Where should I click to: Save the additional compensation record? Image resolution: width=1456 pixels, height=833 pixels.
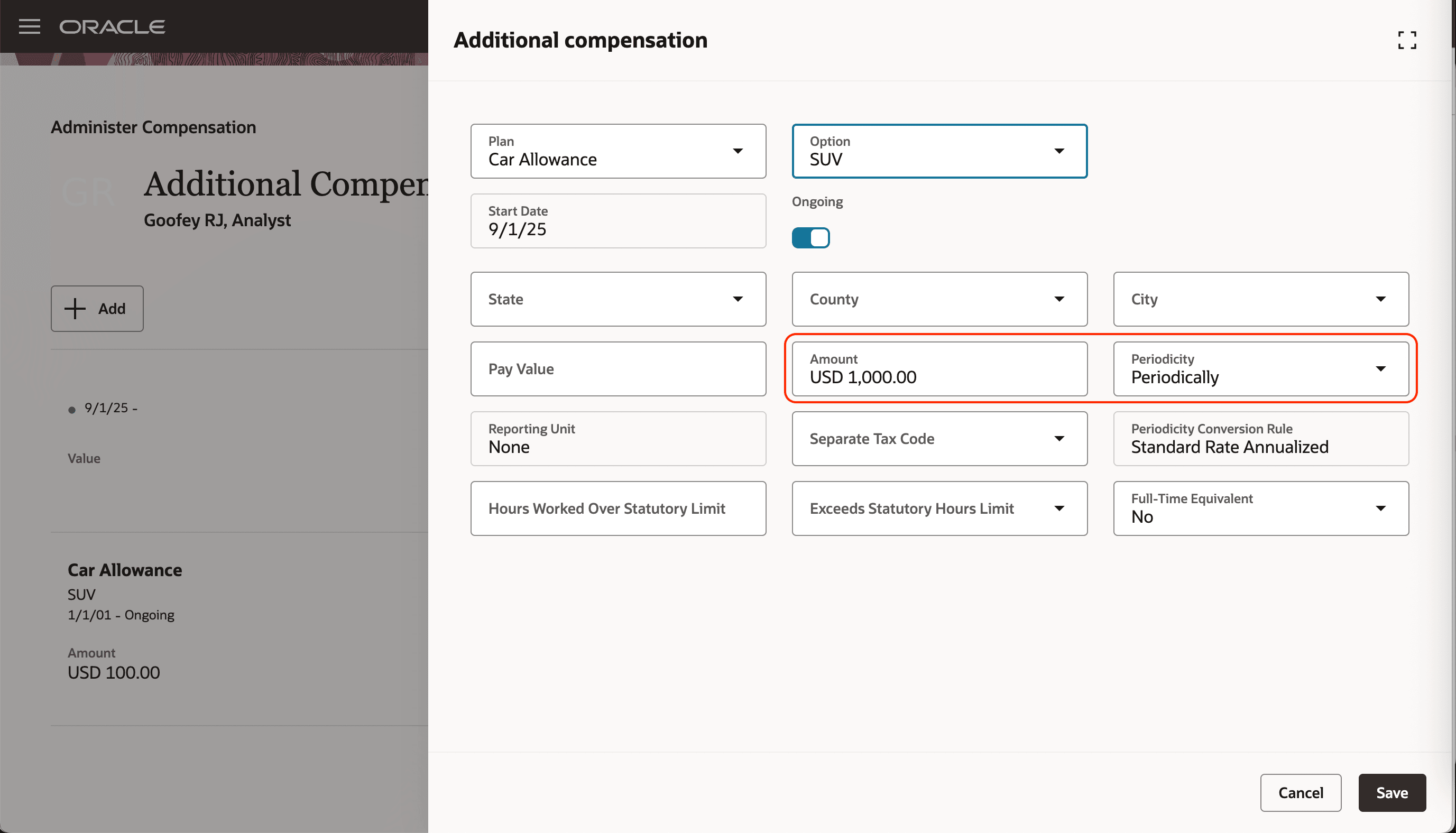1392,792
